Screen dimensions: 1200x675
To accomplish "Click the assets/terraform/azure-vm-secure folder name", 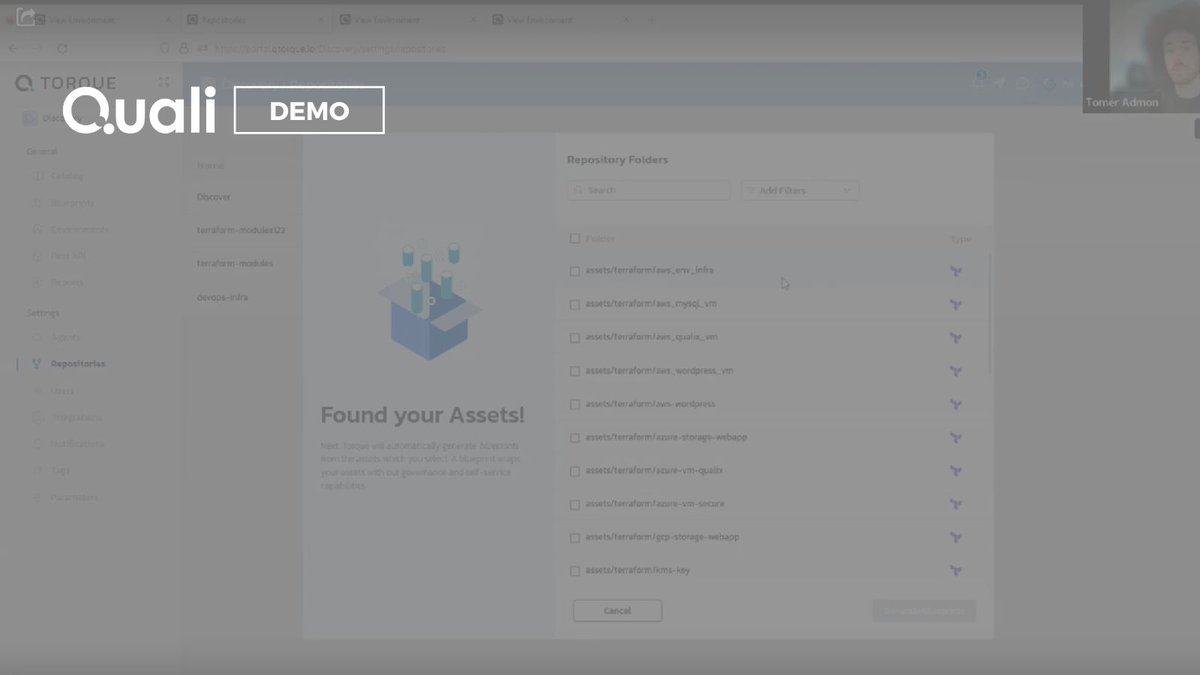I will pos(655,504).
